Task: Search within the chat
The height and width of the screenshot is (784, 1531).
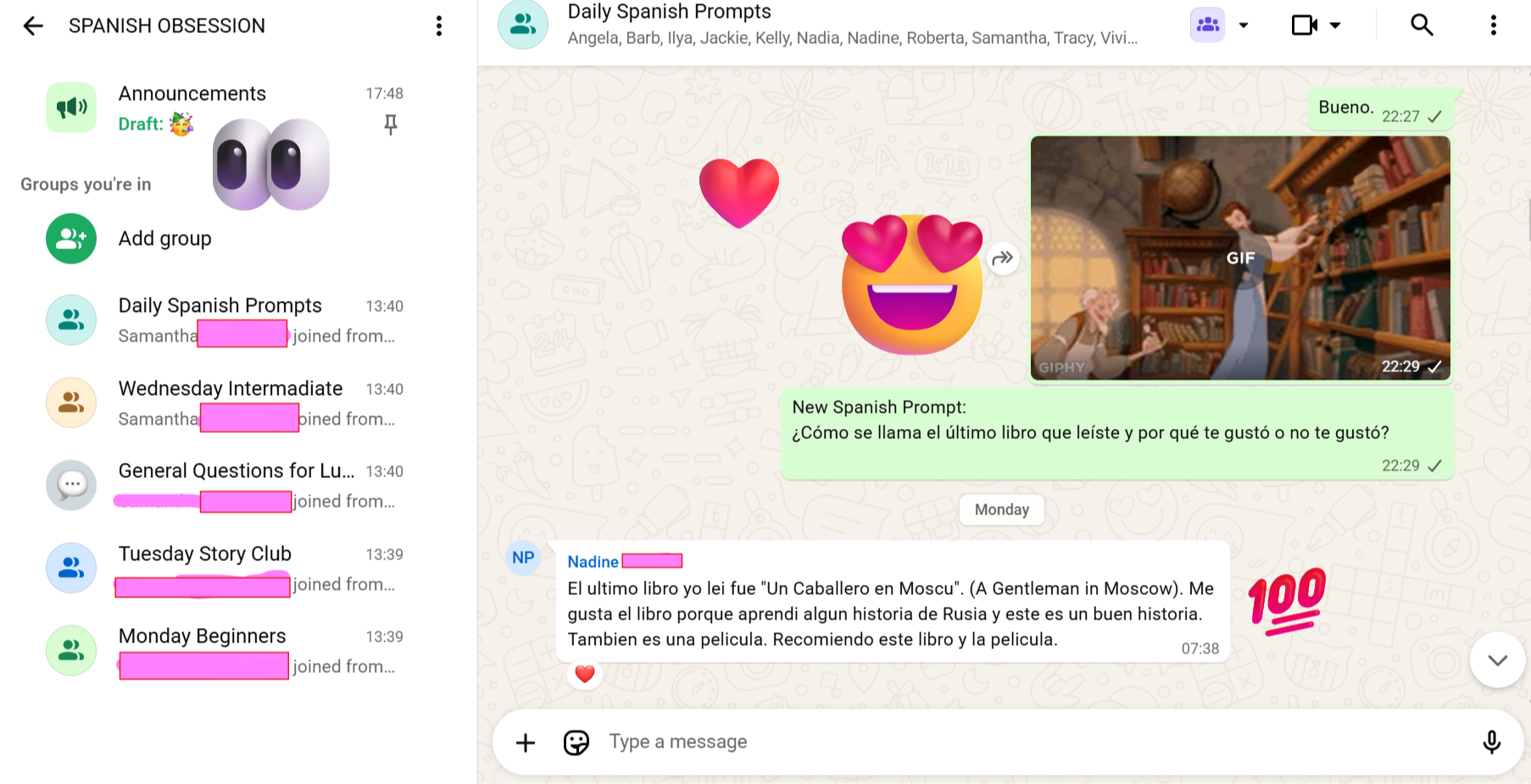Action: point(1422,25)
